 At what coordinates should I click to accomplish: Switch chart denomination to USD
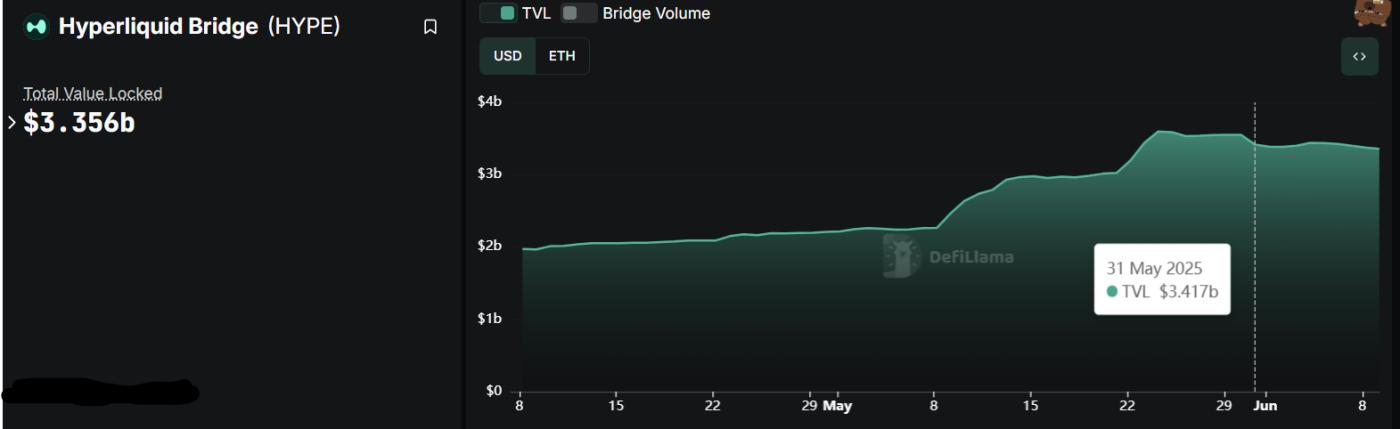point(508,56)
